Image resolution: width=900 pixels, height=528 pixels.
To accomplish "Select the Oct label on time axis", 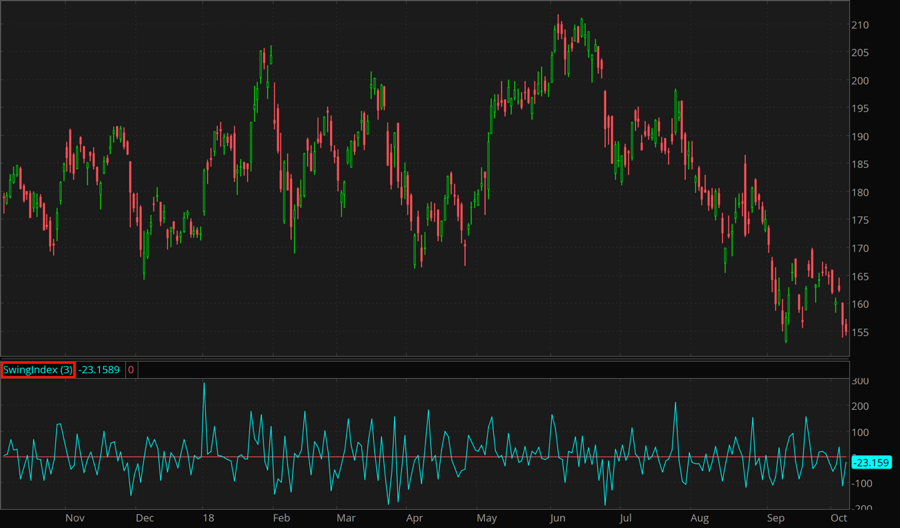I will point(839,519).
